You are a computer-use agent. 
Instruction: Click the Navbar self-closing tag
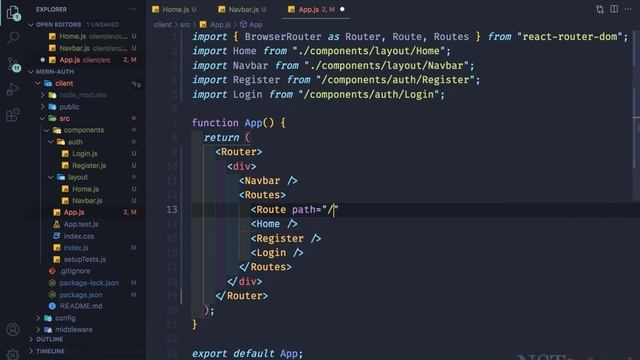pos(268,181)
